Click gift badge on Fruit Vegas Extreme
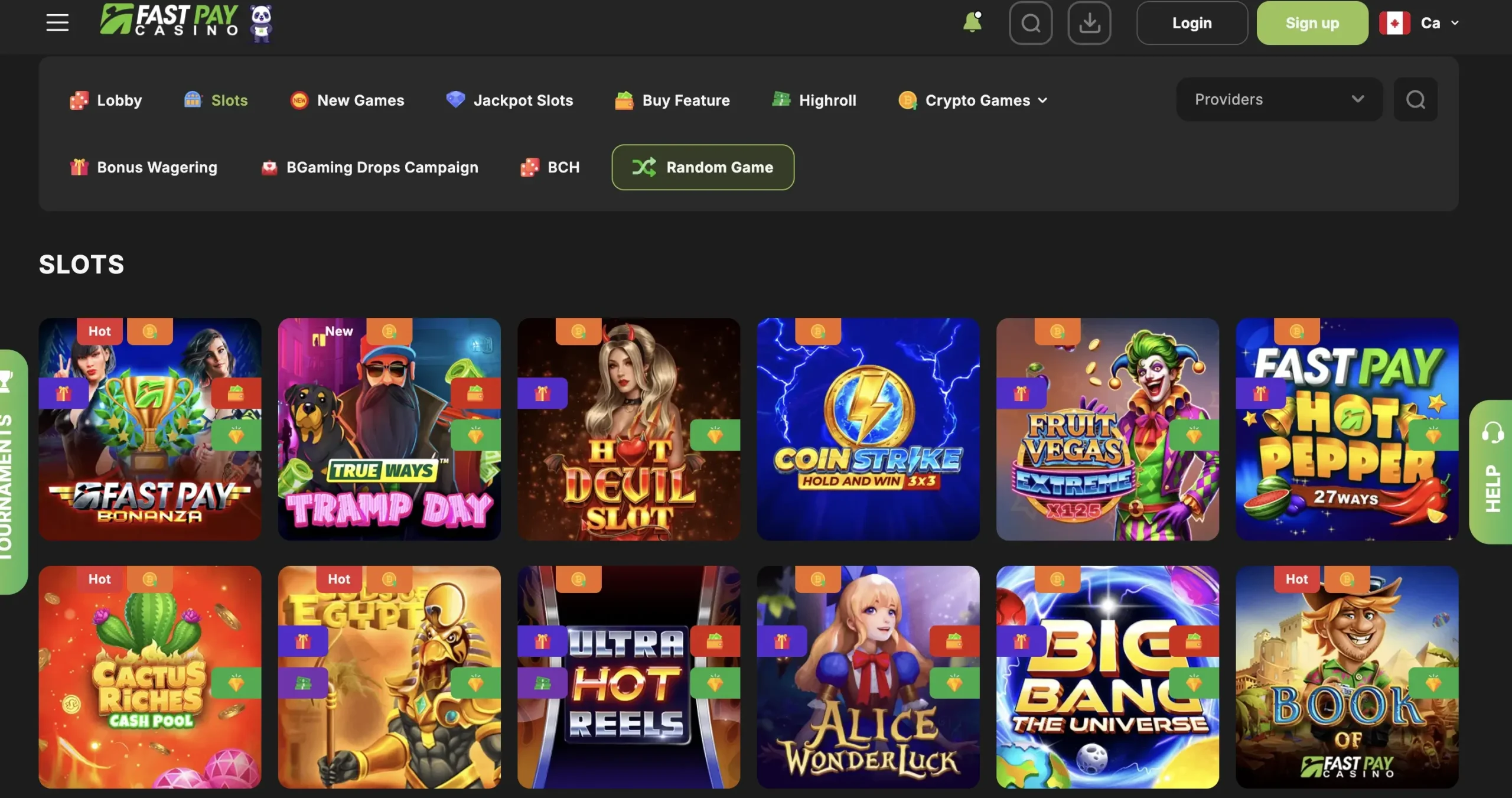The width and height of the screenshot is (1512, 798). click(x=1021, y=393)
